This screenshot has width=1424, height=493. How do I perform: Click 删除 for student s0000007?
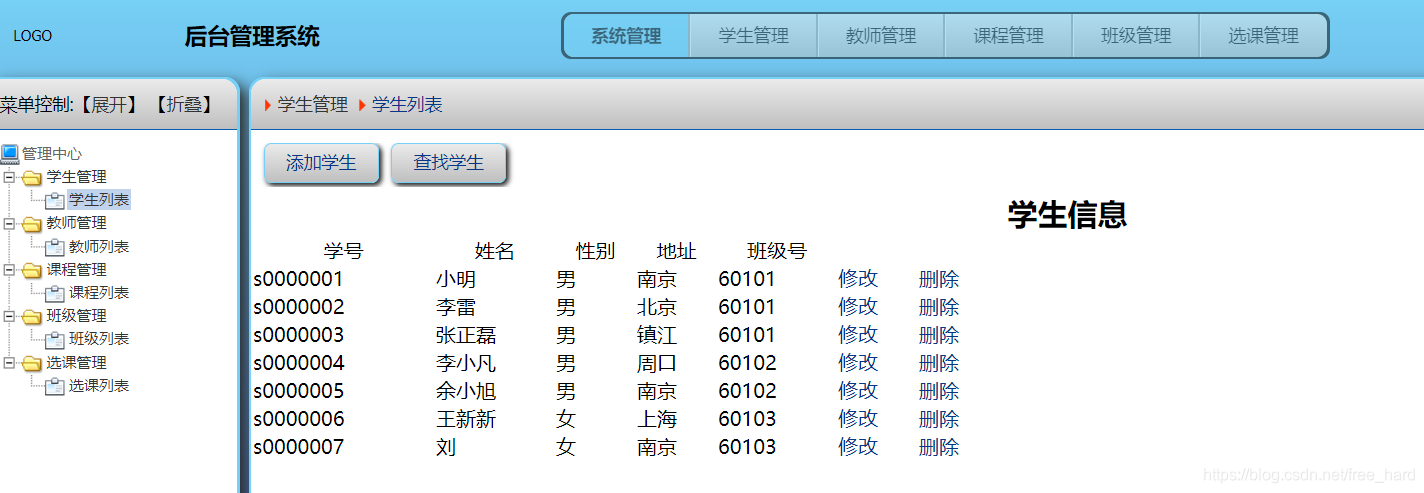939,447
